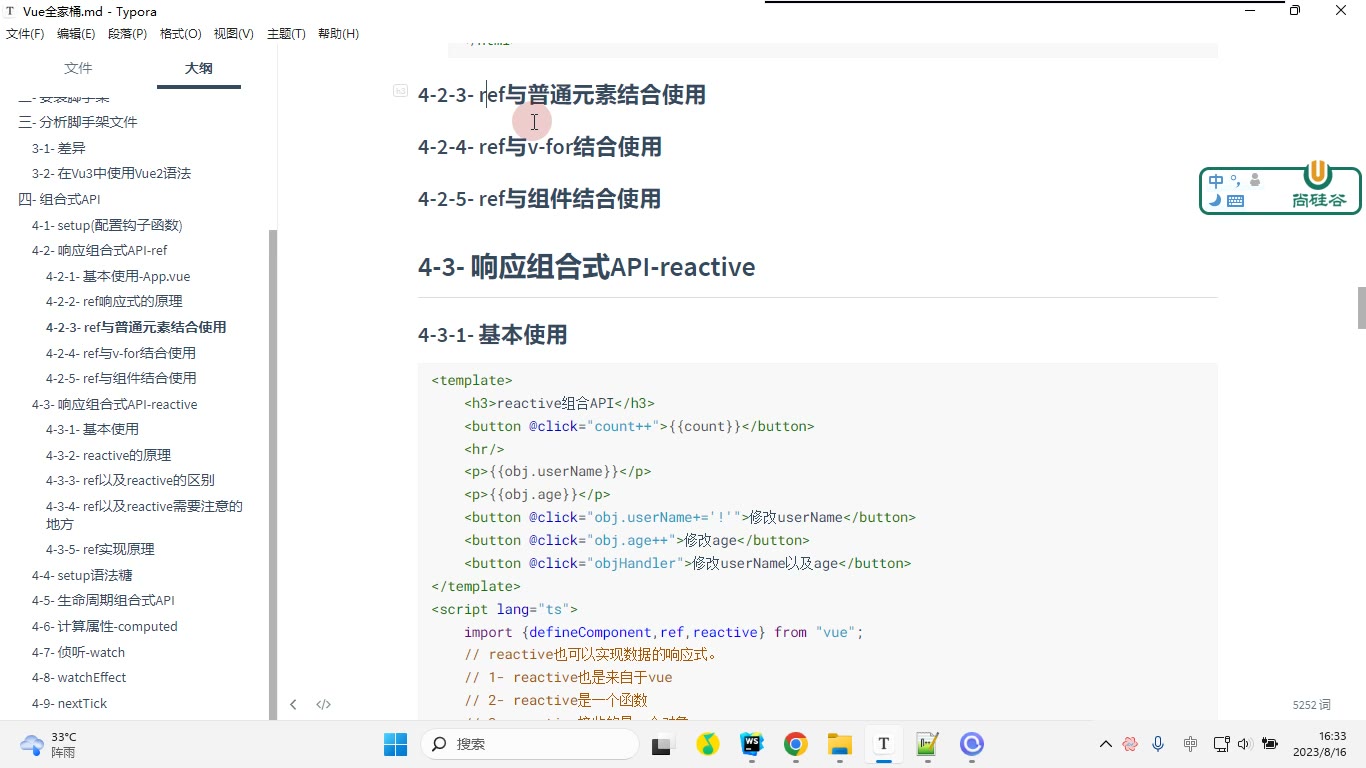Open the 编辑(E) menu
This screenshot has height=768, width=1366.
tap(76, 34)
